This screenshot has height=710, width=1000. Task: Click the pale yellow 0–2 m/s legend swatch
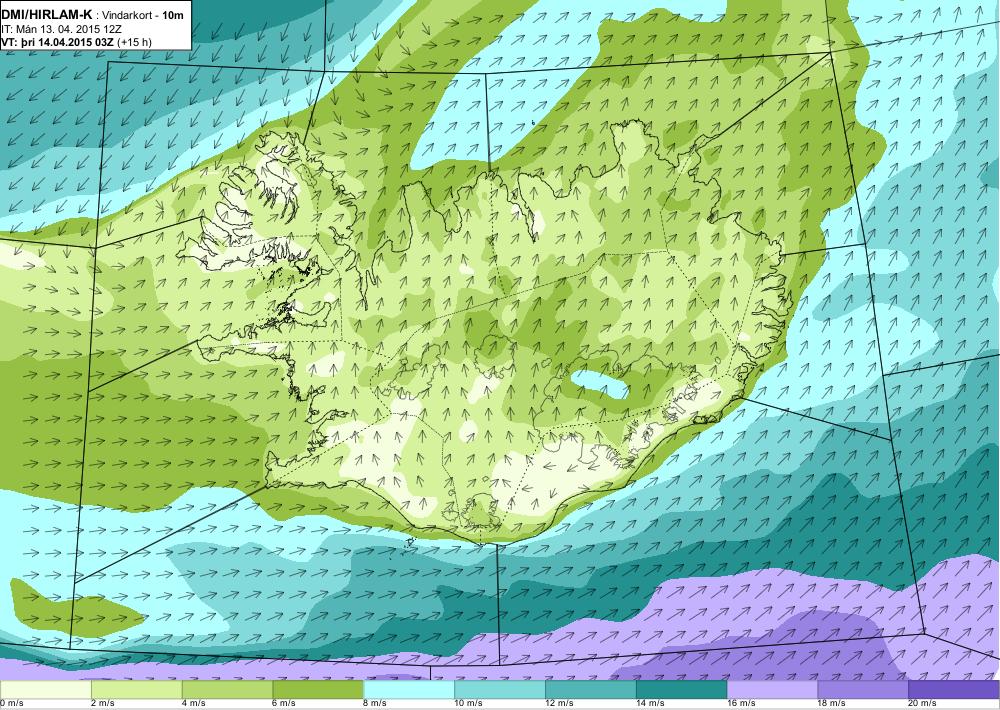pos(46,690)
